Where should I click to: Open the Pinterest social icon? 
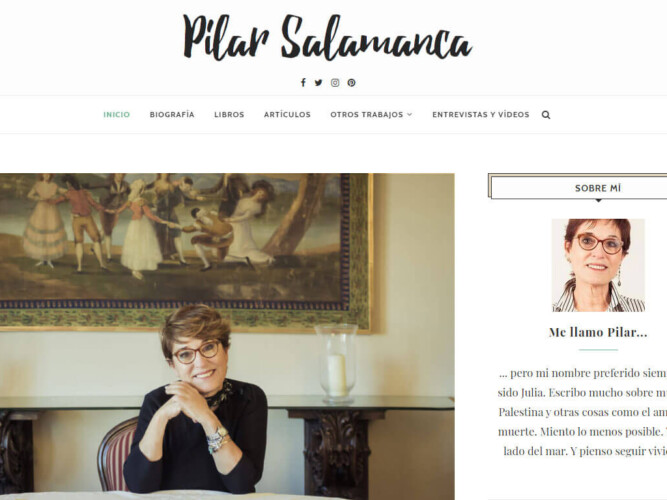pyautogui.click(x=351, y=83)
